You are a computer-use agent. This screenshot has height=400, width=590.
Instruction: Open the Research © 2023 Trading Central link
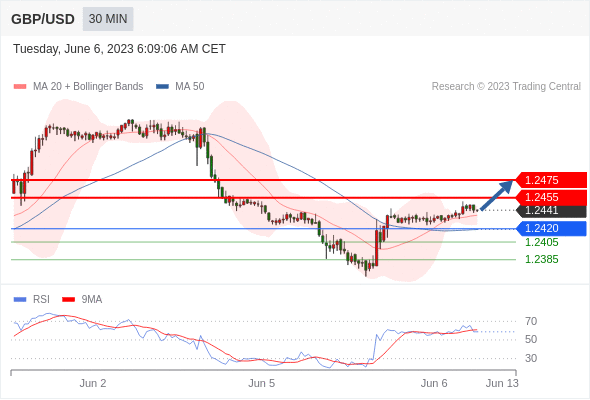[506, 87]
